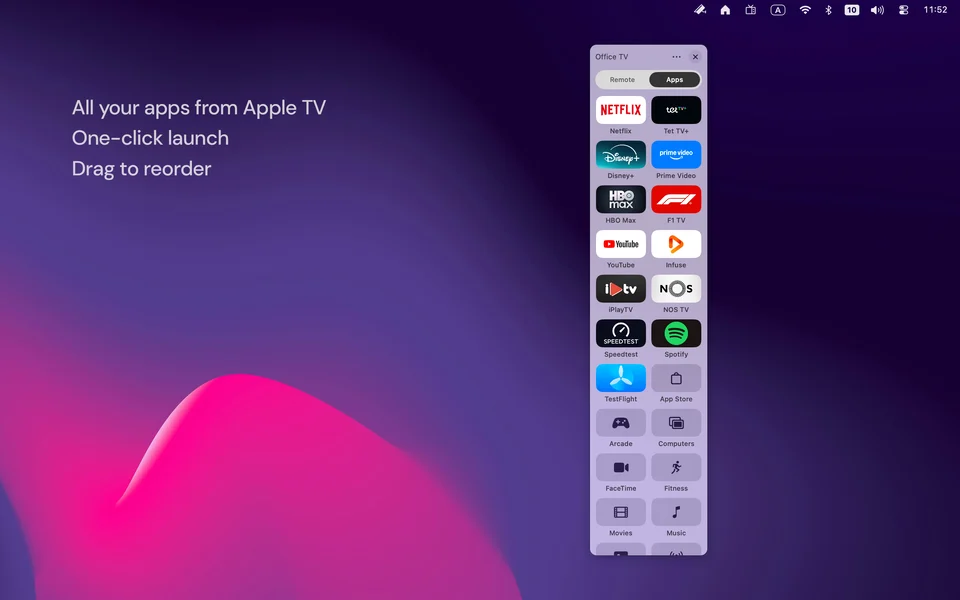Launch the HBO Max app

[621, 200]
